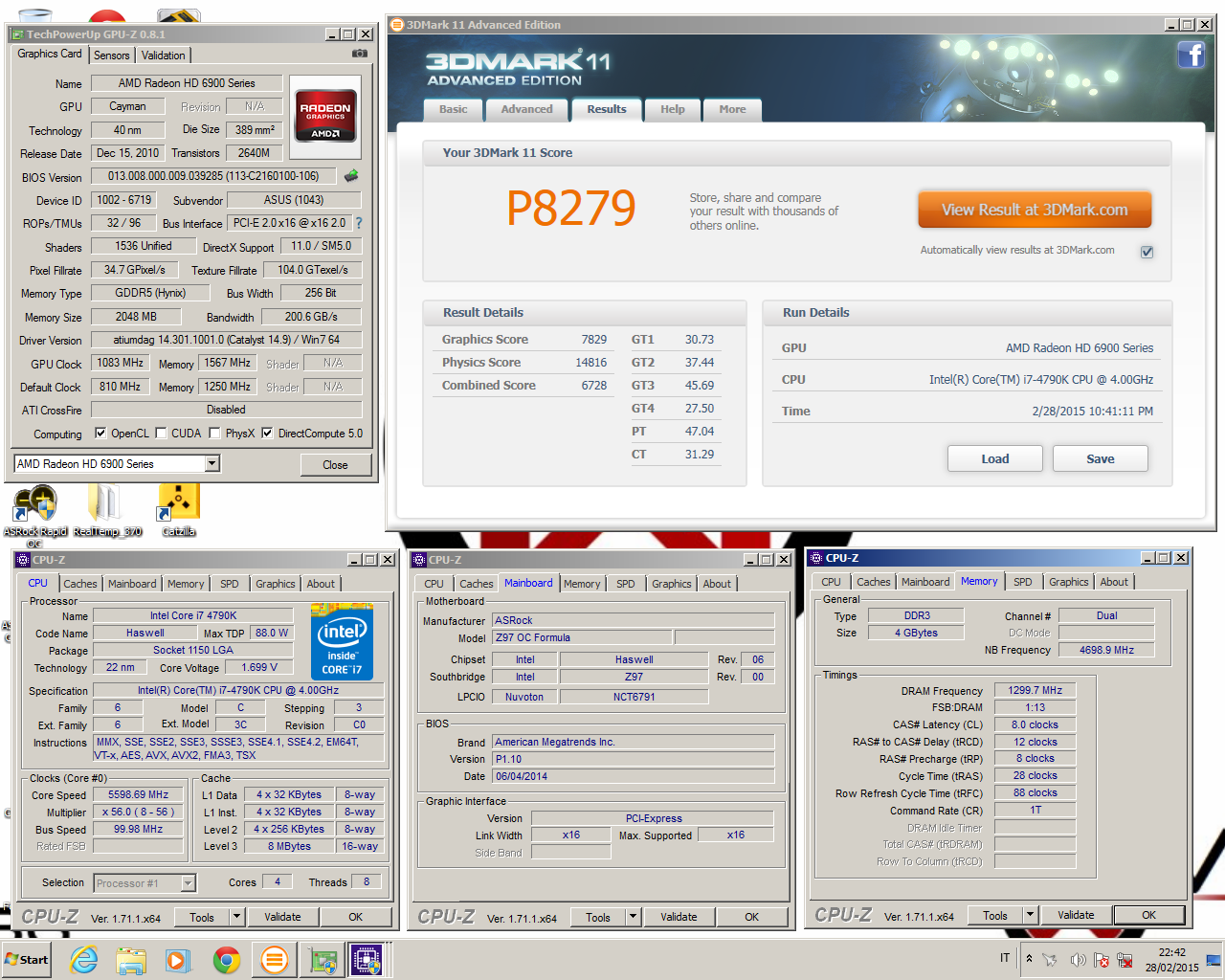The height and width of the screenshot is (980, 1225).
Task: Switch to CPU-Z via its purple taskbar icon
Action: pos(367,959)
